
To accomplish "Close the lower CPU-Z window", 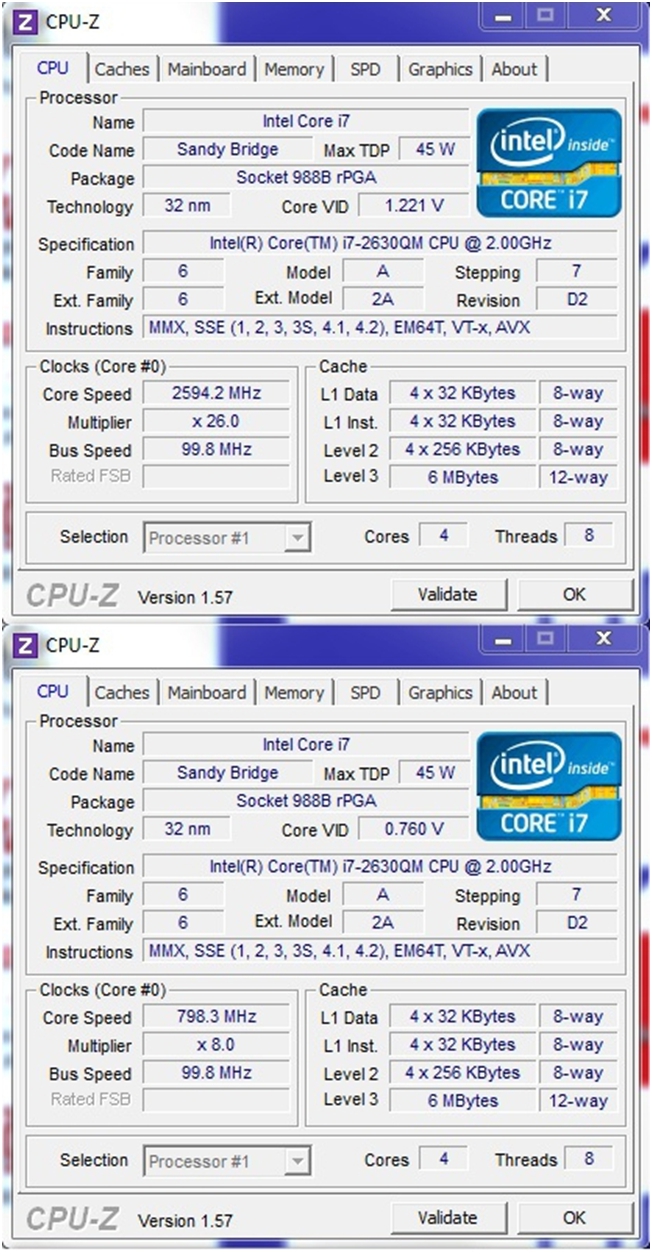I will pyautogui.click(x=603, y=640).
